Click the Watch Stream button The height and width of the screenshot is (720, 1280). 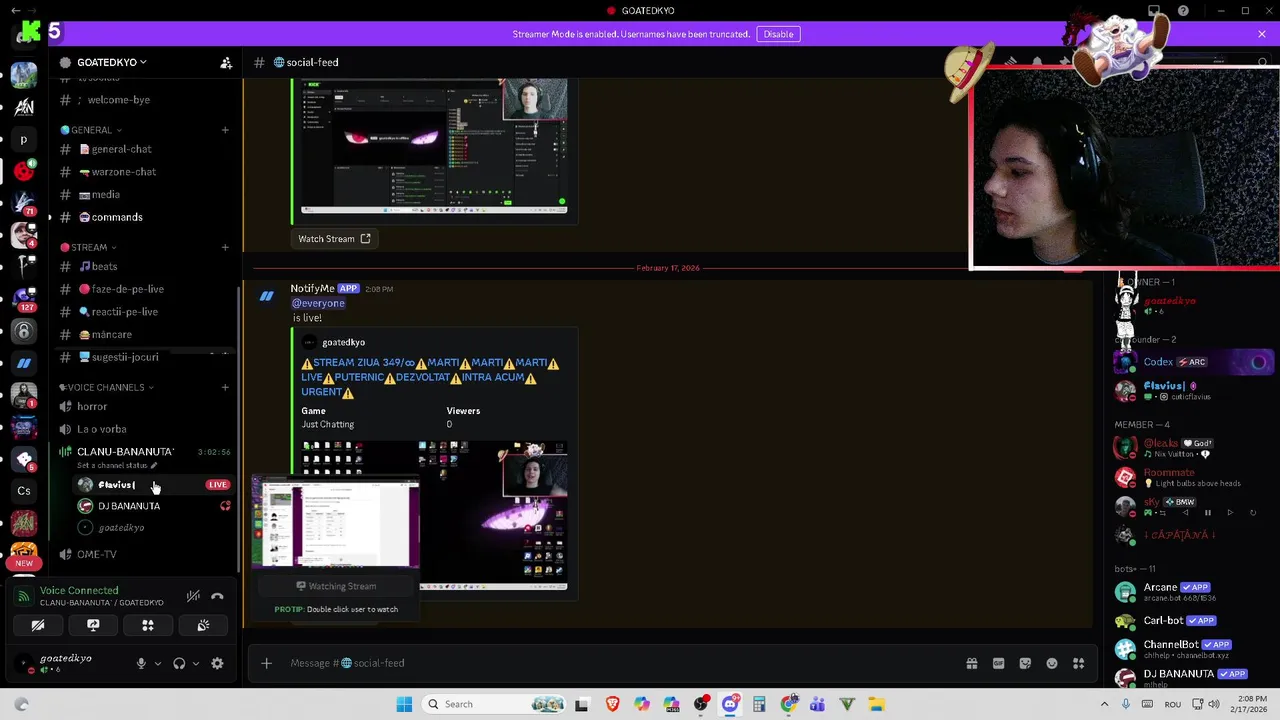pyautogui.click(x=335, y=239)
